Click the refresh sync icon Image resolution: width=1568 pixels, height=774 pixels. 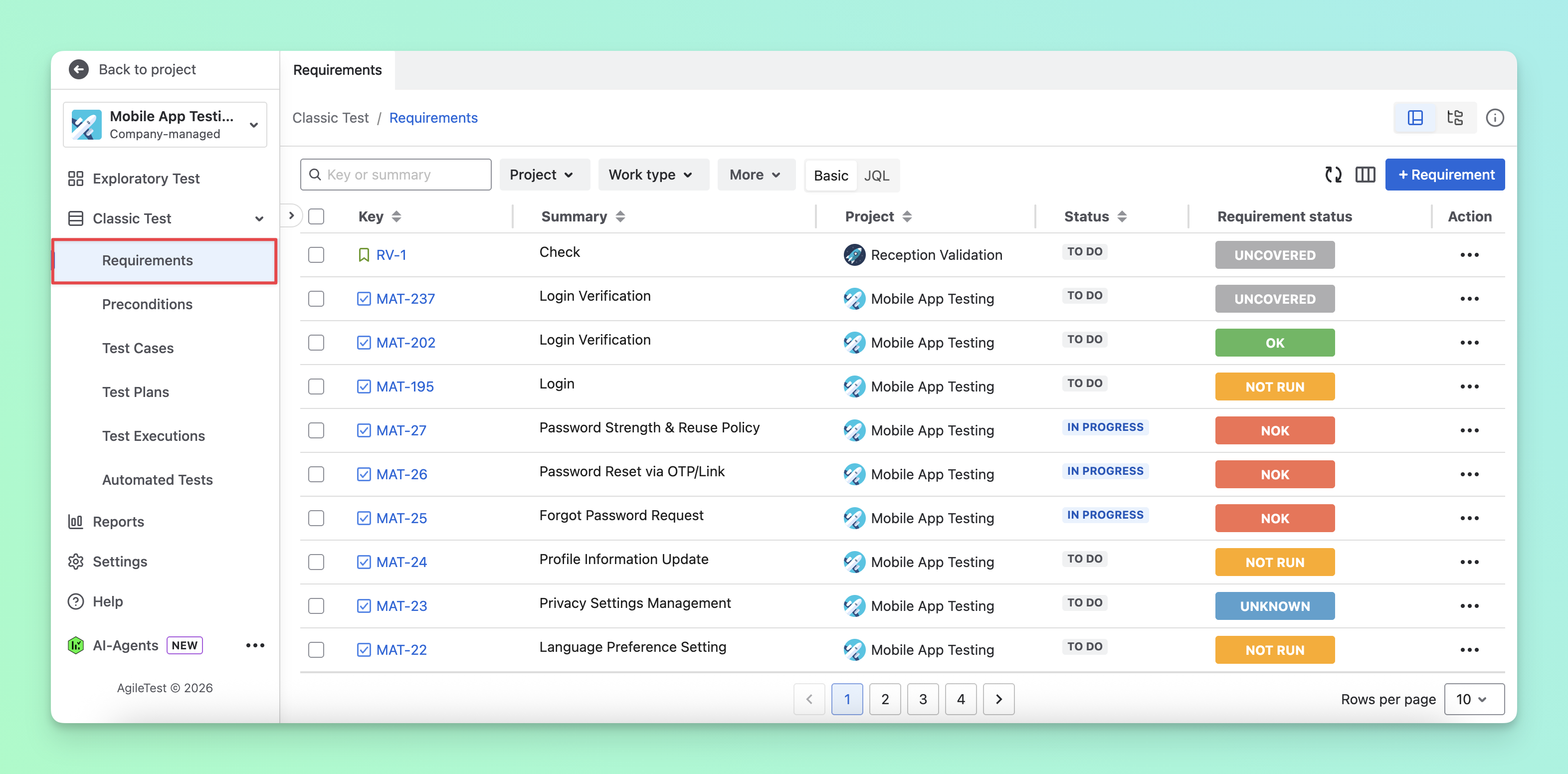(x=1333, y=175)
